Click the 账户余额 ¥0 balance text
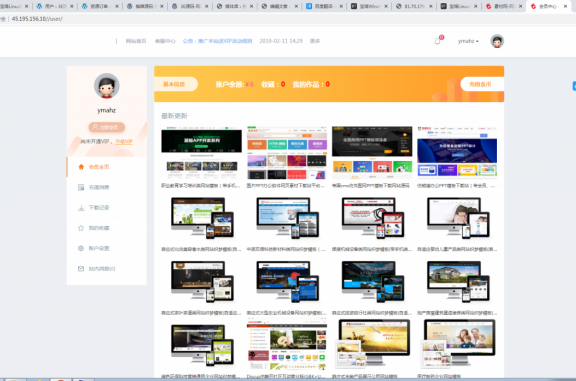 [234, 85]
